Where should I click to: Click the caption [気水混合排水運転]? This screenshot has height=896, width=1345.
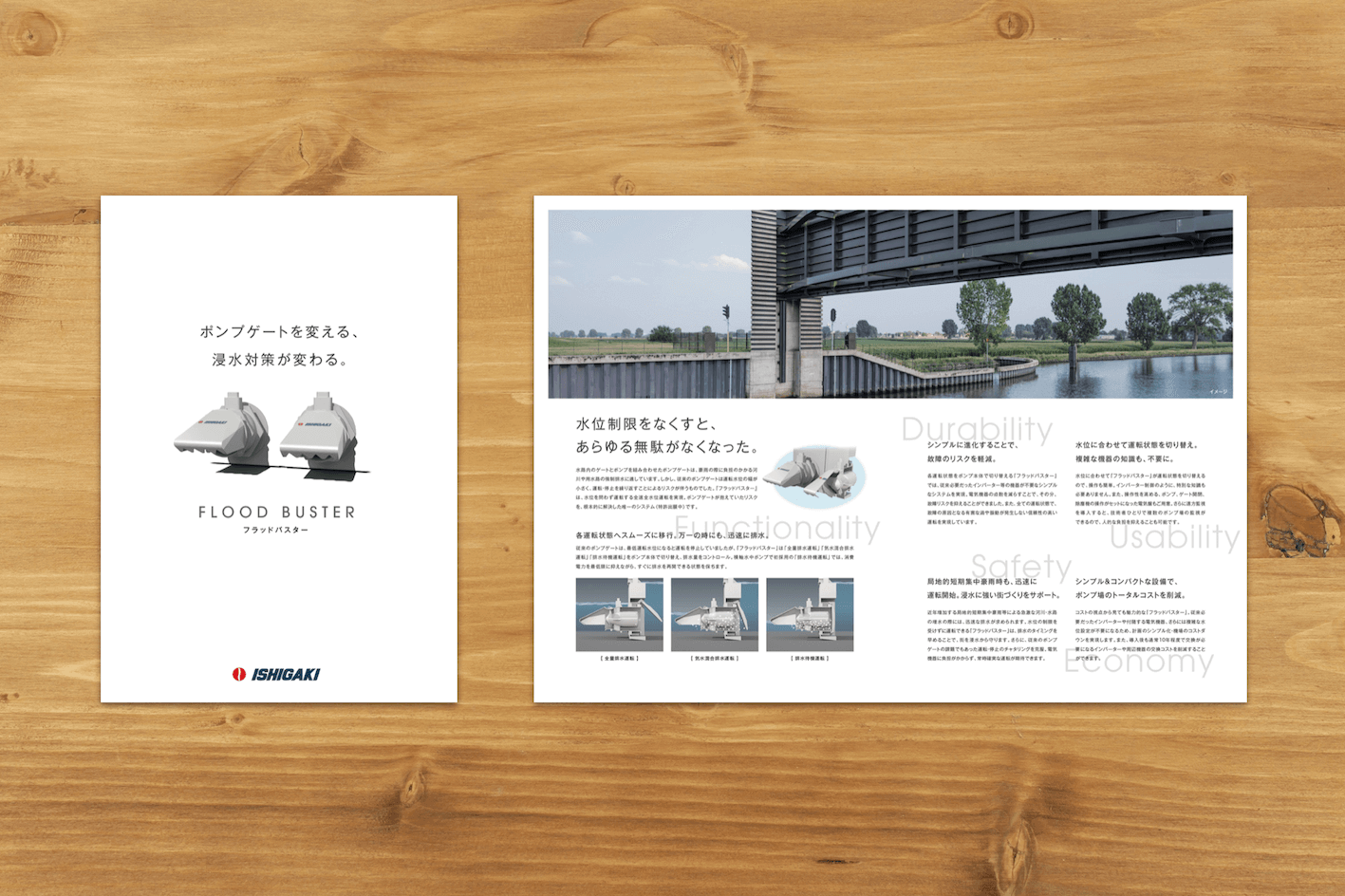coord(715,658)
